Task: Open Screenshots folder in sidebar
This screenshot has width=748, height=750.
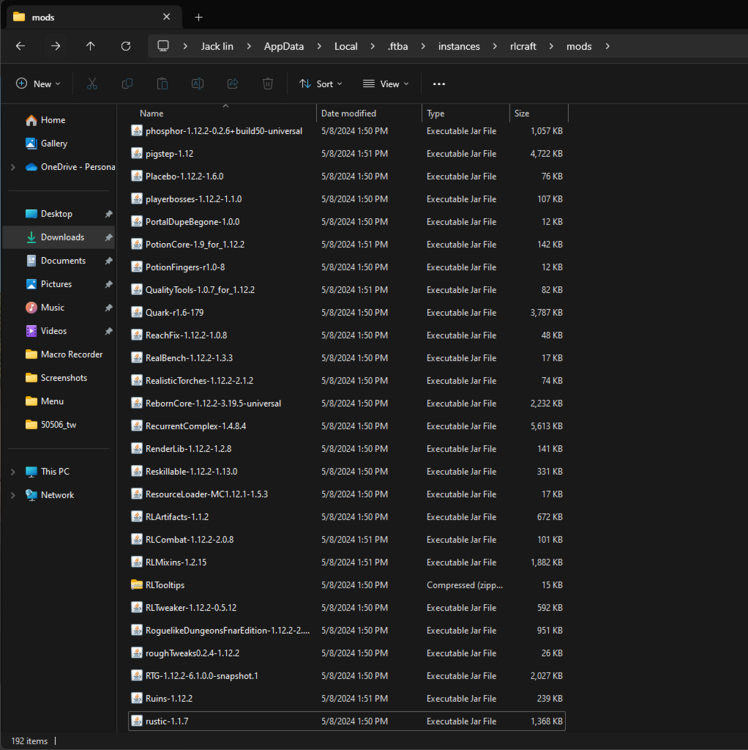Action: click(x=56, y=378)
